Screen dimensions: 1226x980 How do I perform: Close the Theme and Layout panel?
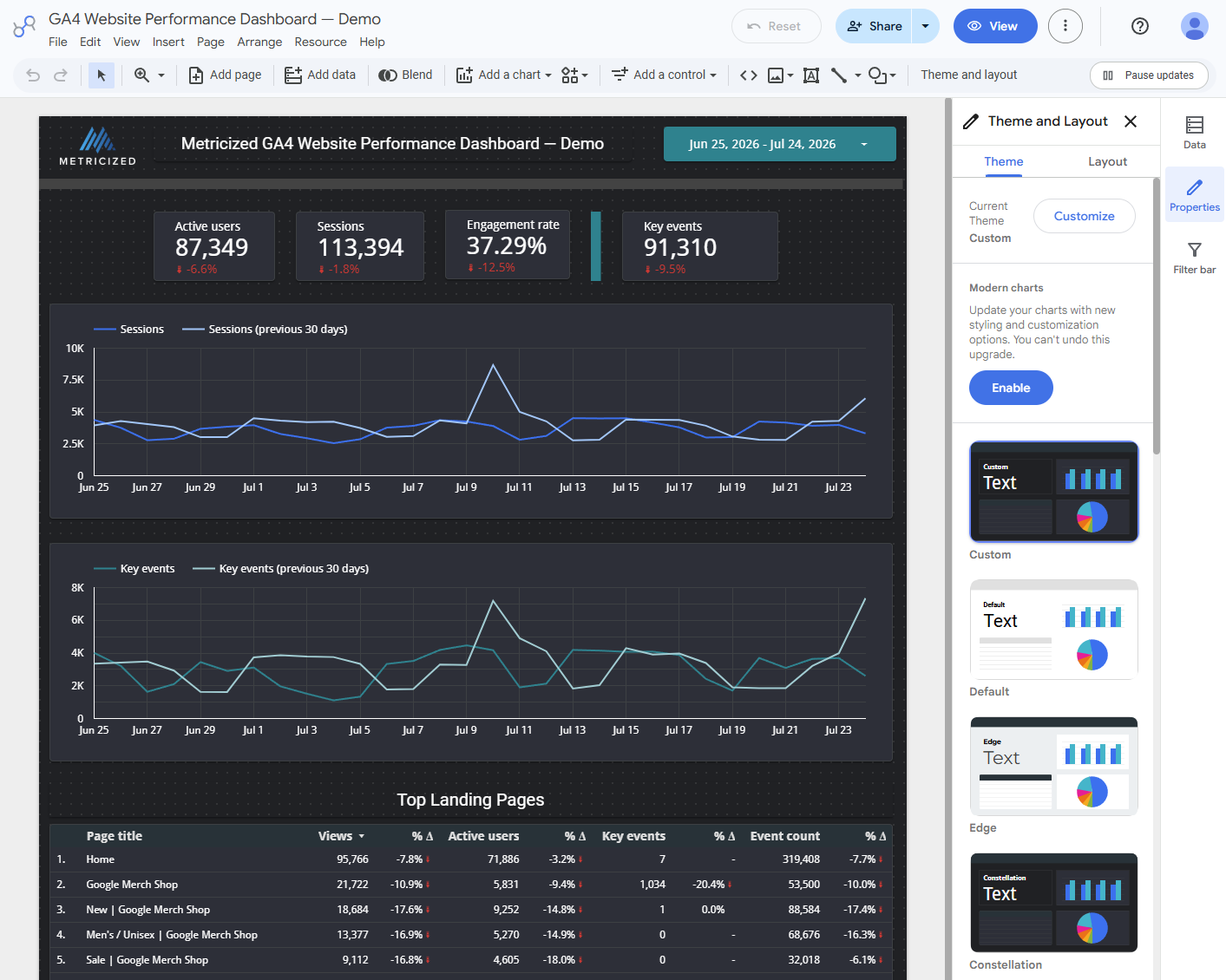pyautogui.click(x=1131, y=121)
